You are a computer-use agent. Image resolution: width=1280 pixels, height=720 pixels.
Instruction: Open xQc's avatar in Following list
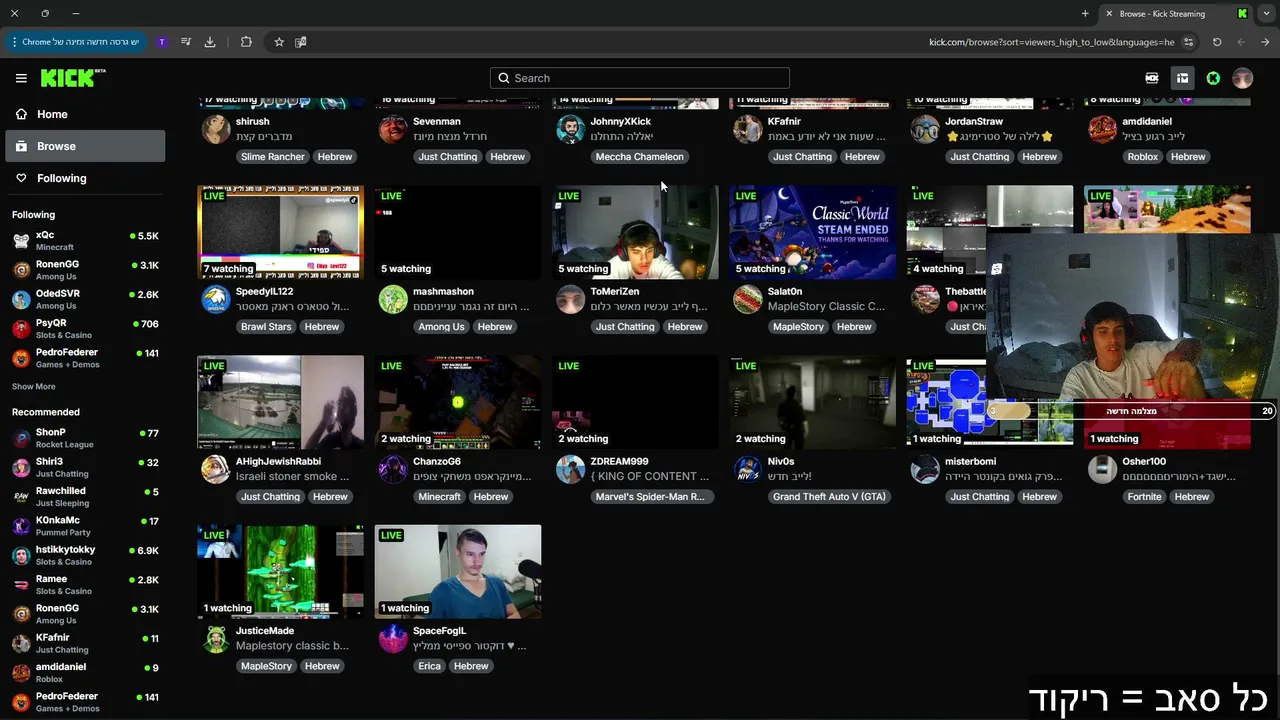pyautogui.click(x=21, y=241)
